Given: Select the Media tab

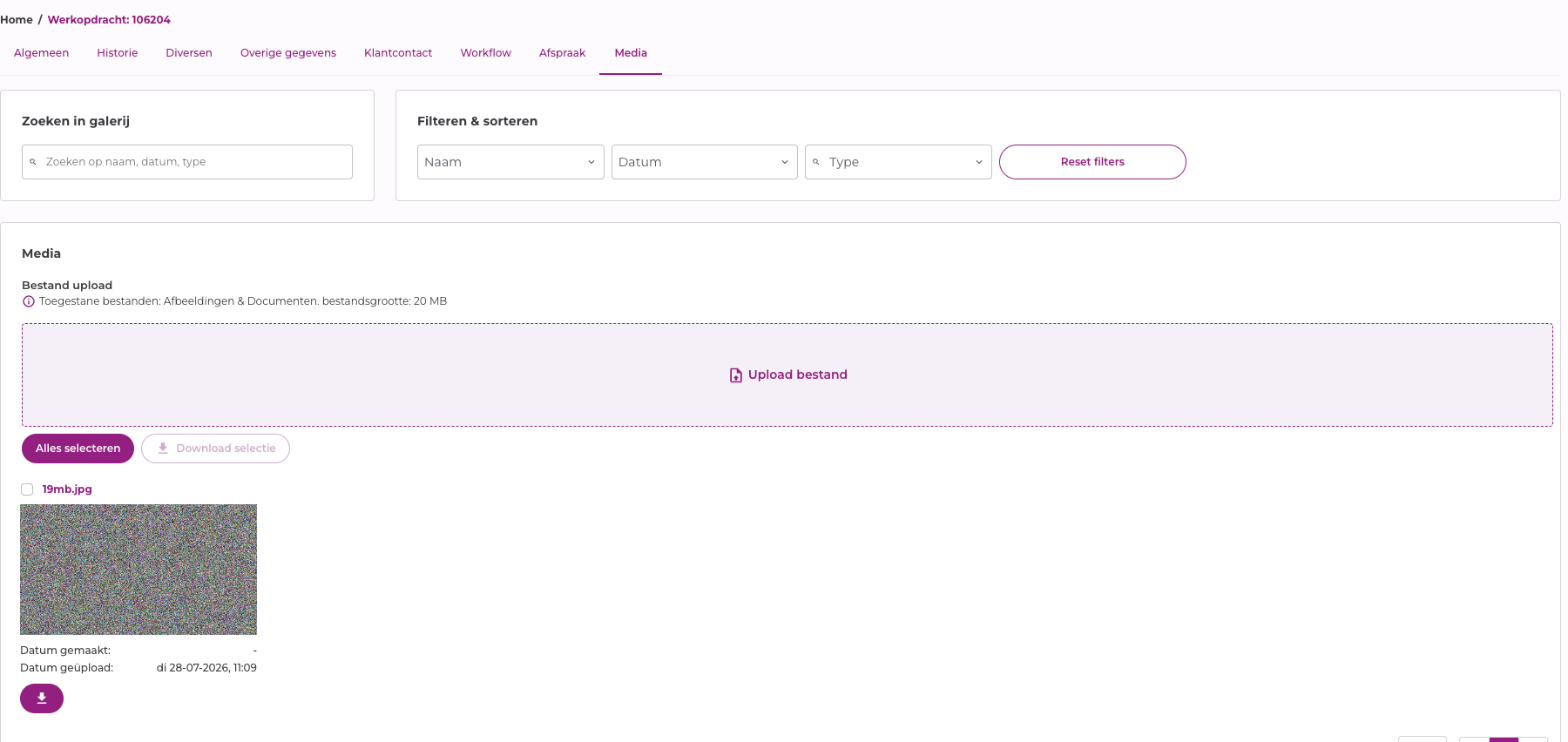Looking at the screenshot, I should point(631,53).
